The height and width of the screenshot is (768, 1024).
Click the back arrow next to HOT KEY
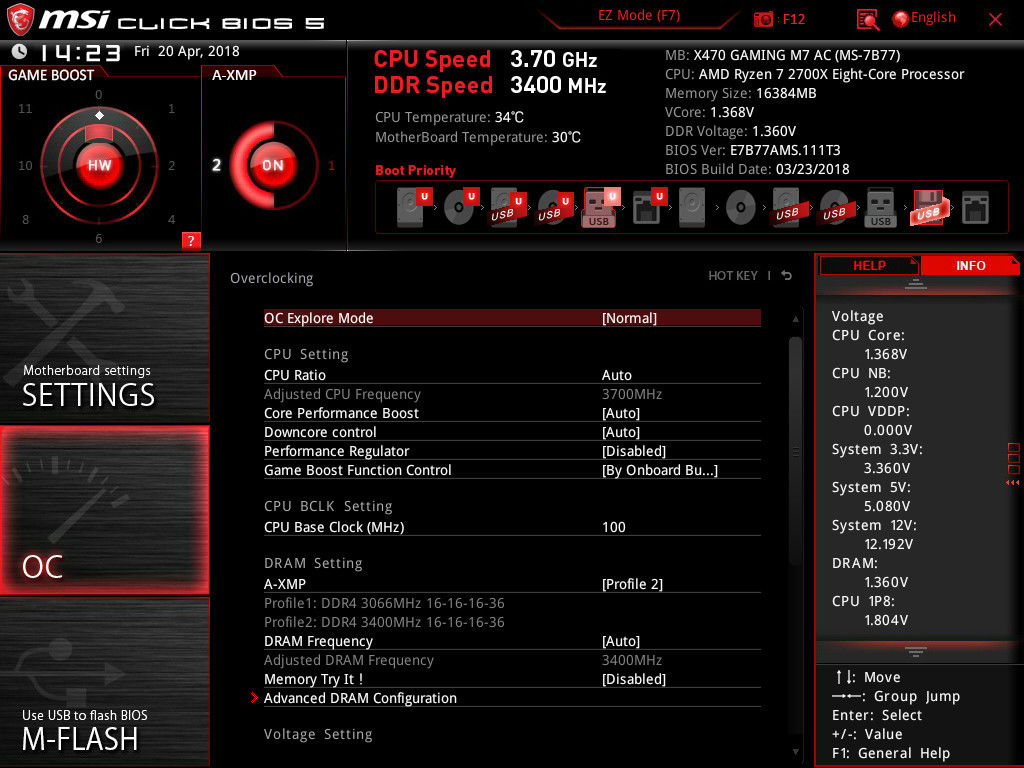[787, 276]
